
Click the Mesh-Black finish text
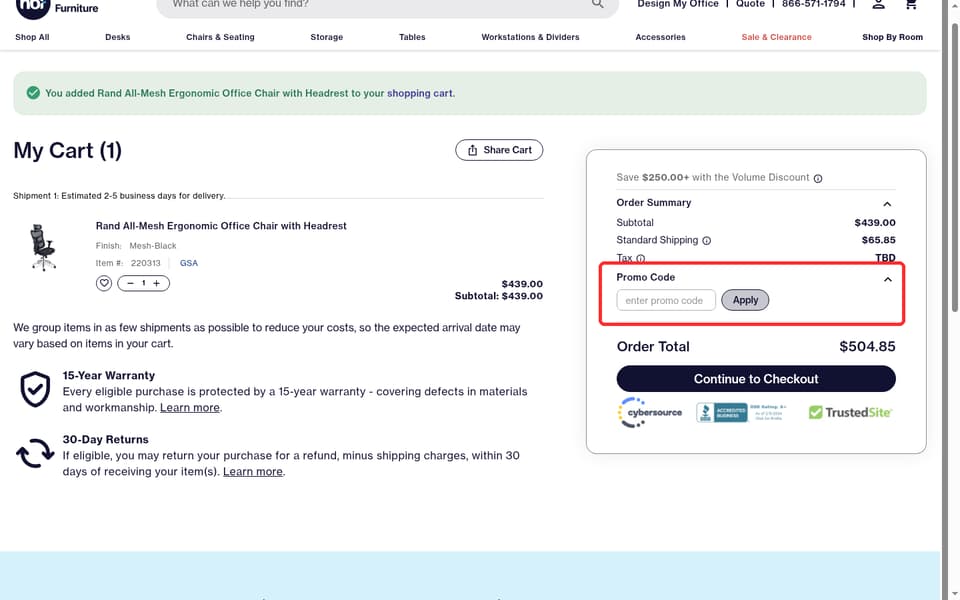pos(152,246)
